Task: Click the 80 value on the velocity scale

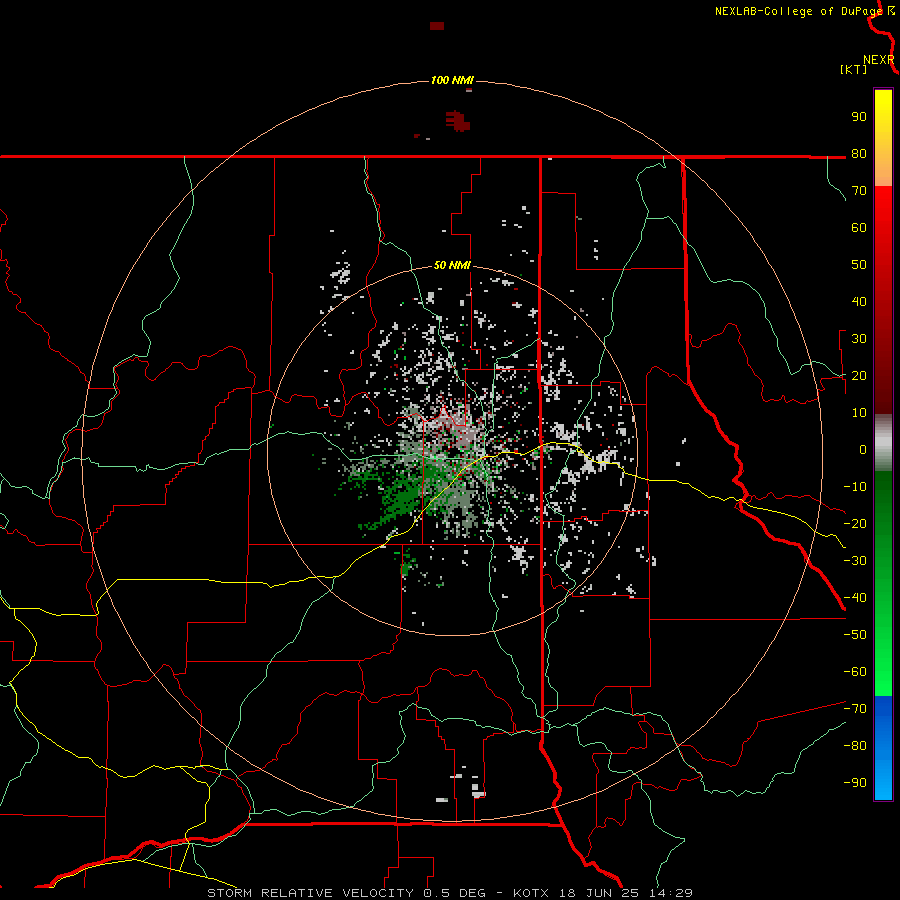Action: (x=859, y=154)
